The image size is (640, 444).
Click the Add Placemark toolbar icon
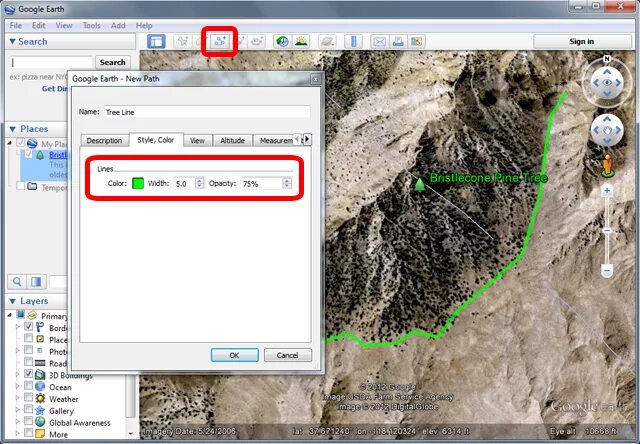click(x=182, y=41)
